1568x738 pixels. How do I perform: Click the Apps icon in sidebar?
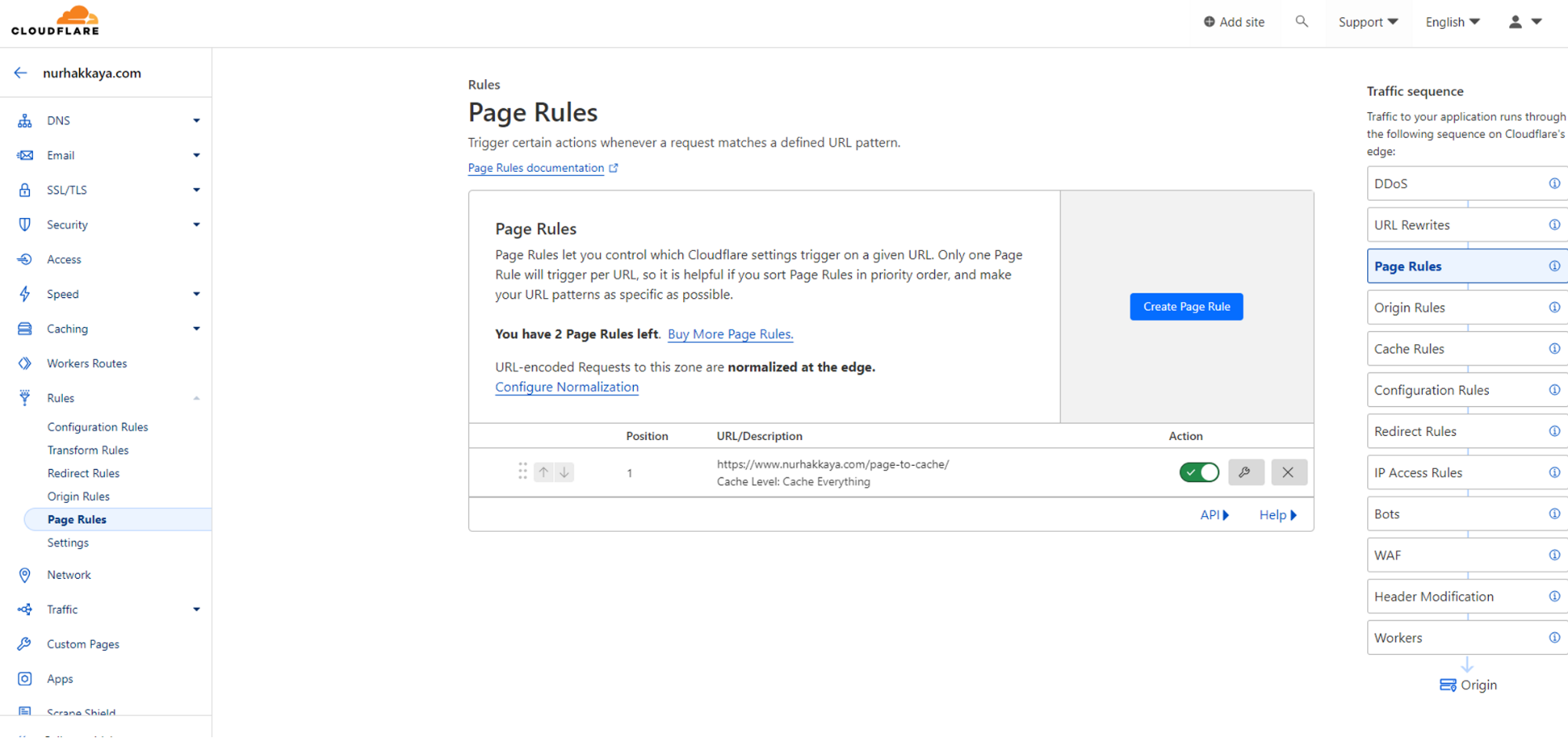click(x=25, y=679)
